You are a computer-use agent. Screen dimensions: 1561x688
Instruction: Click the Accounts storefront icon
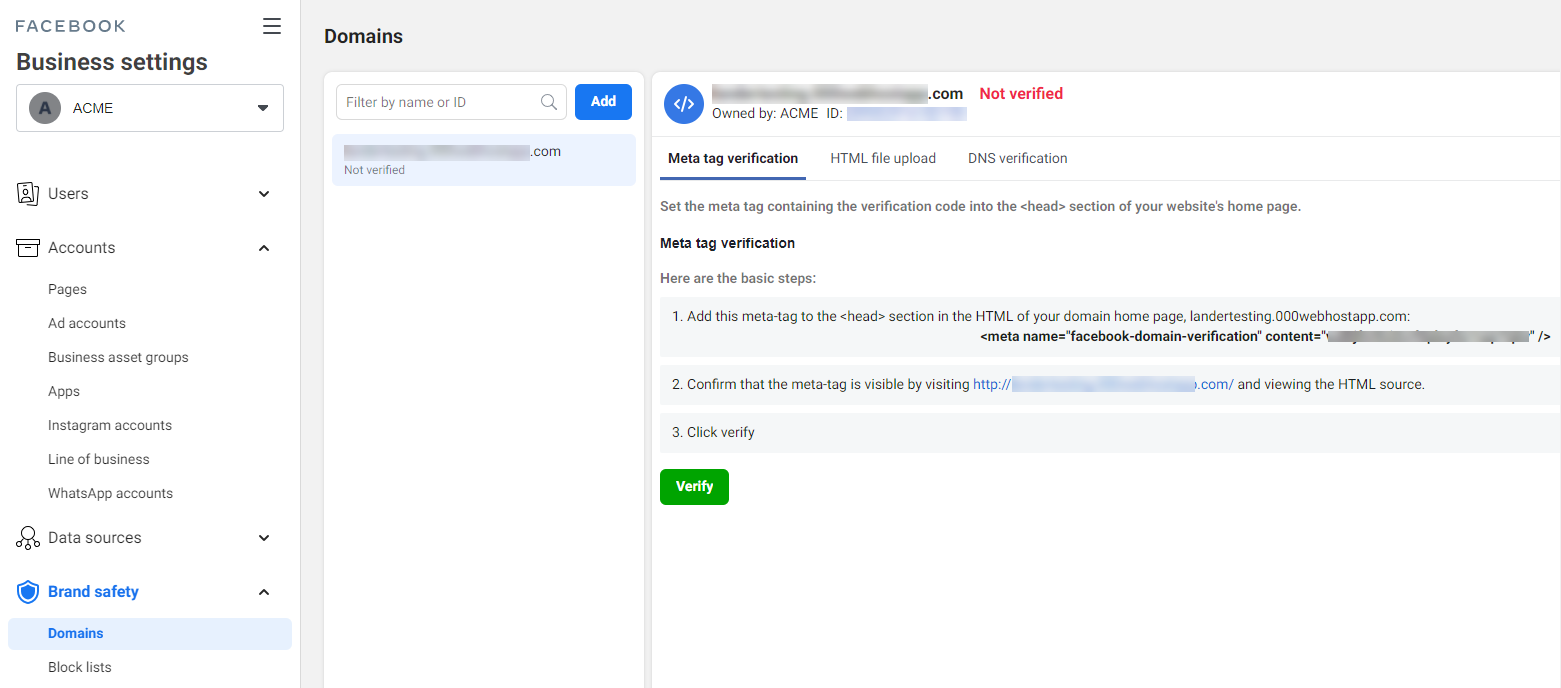click(x=27, y=247)
